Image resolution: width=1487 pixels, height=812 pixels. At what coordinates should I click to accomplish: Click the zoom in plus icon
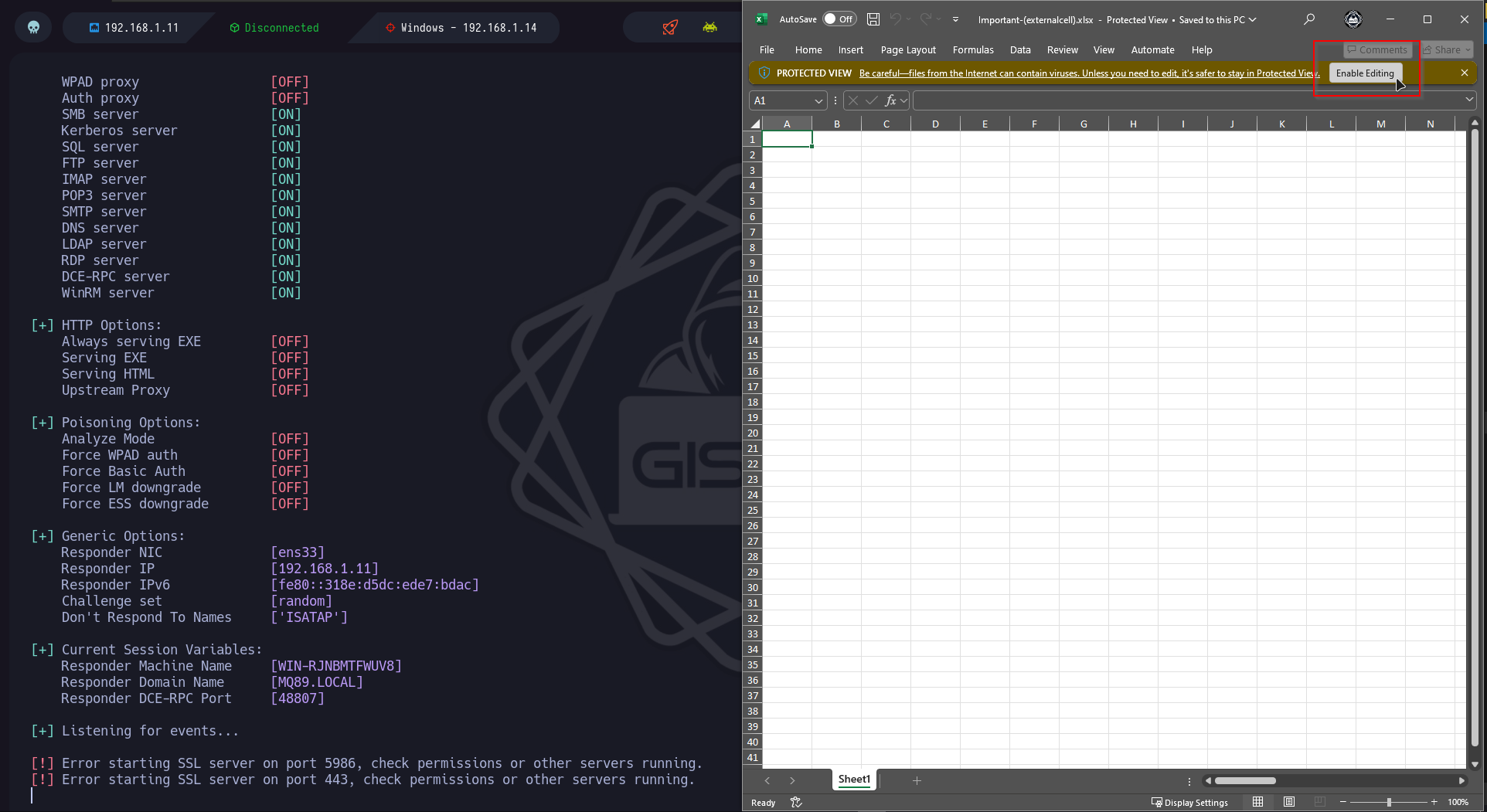coord(1434,802)
